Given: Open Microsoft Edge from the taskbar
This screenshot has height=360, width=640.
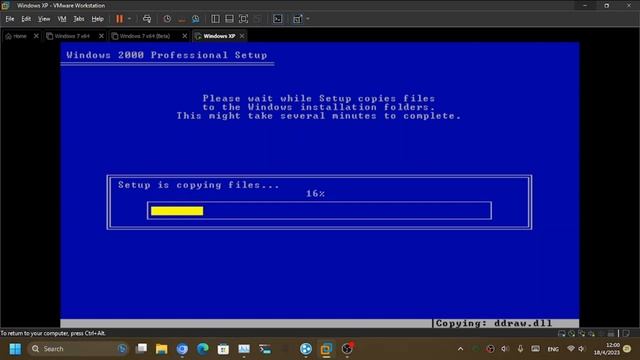Looking at the screenshot, I should (x=202, y=349).
